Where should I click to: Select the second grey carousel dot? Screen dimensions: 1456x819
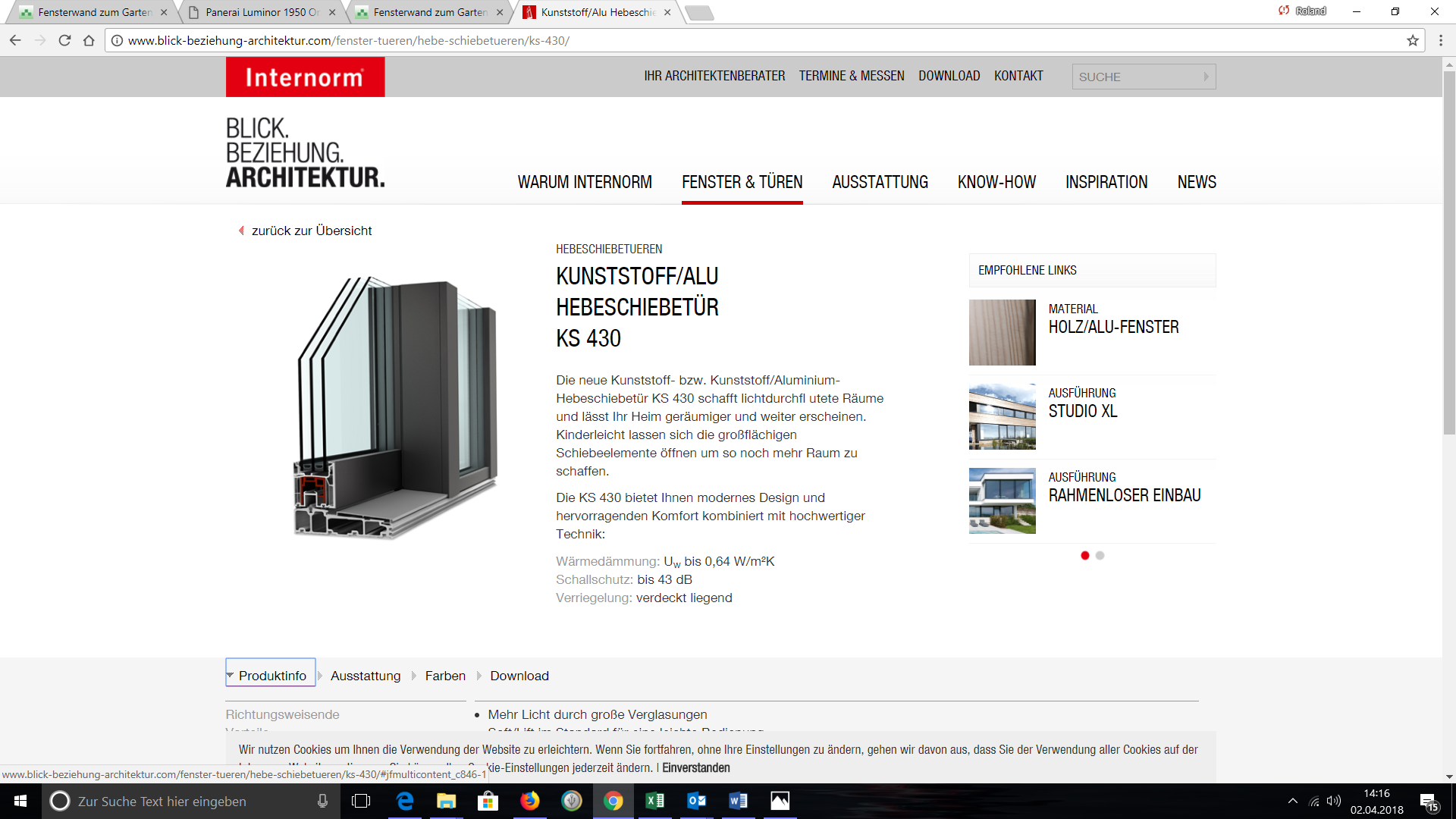coord(1100,556)
